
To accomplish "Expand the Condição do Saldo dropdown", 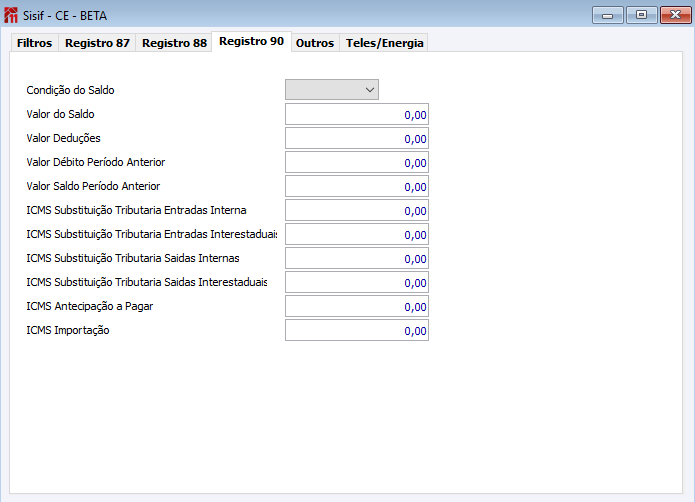I will tap(332, 90).
